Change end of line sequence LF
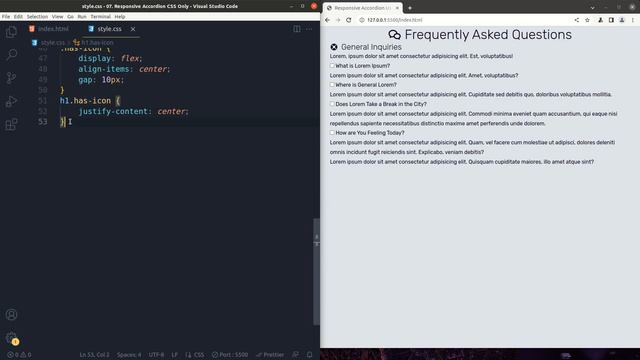The image size is (640, 360). [x=175, y=355]
